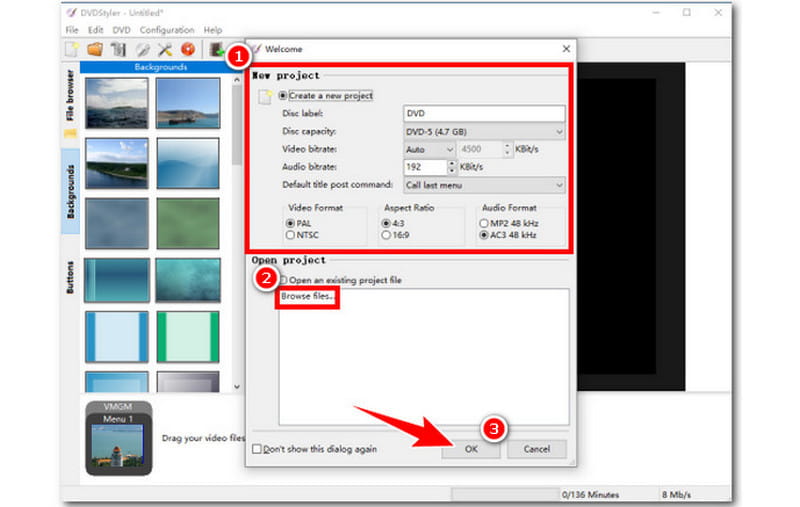
Task: Click the yellow folder icon under File browser
Action: (x=70, y=134)
